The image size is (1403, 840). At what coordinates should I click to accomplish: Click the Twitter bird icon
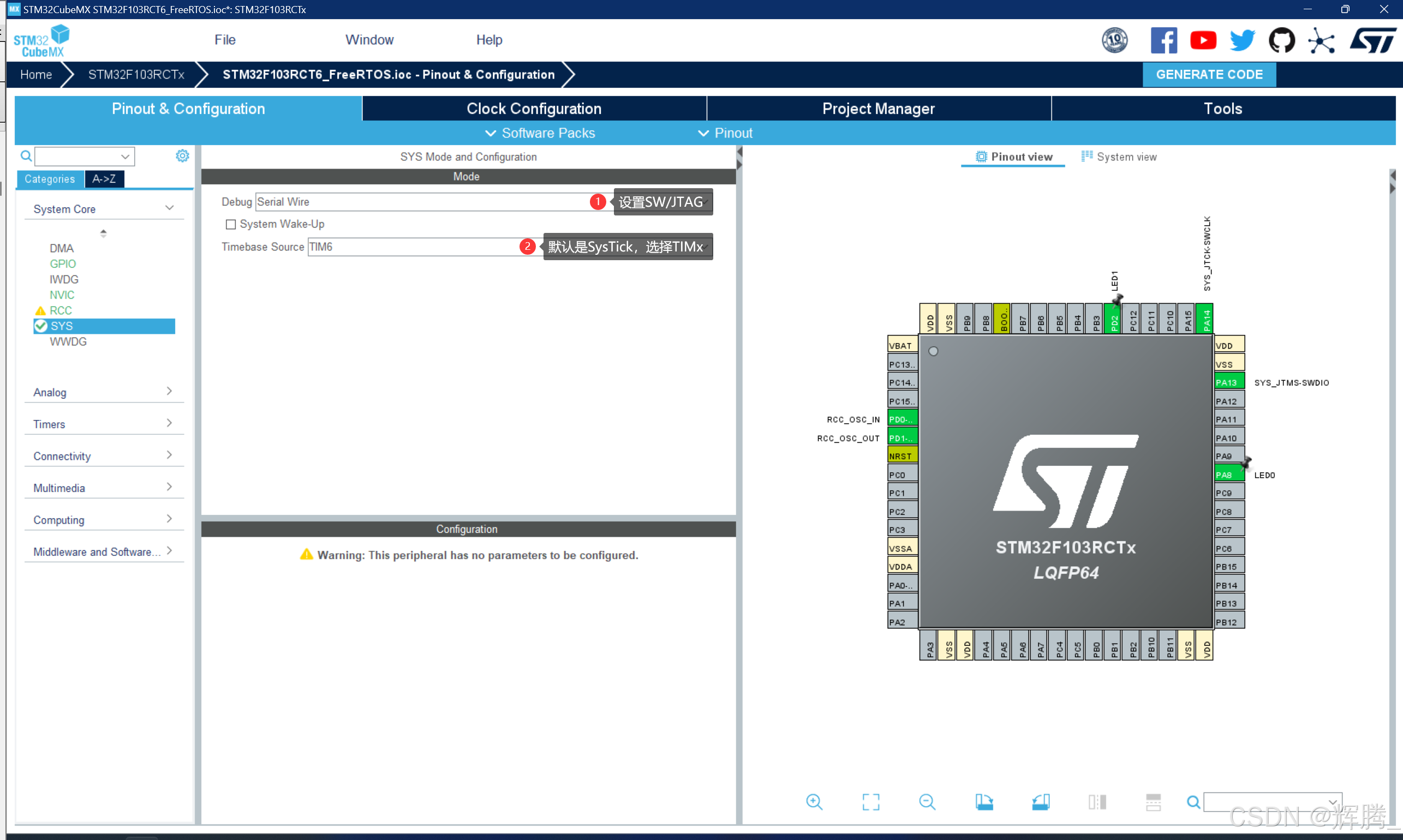[x=1242, y=40]
